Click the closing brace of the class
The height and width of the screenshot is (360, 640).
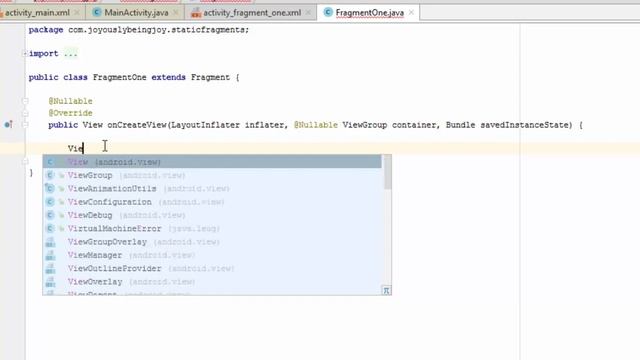(x=31, y=173)
